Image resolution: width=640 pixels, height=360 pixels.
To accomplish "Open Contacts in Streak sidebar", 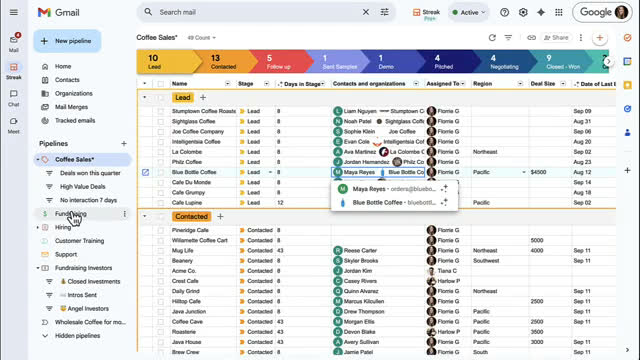I will (x=67, y=80).
